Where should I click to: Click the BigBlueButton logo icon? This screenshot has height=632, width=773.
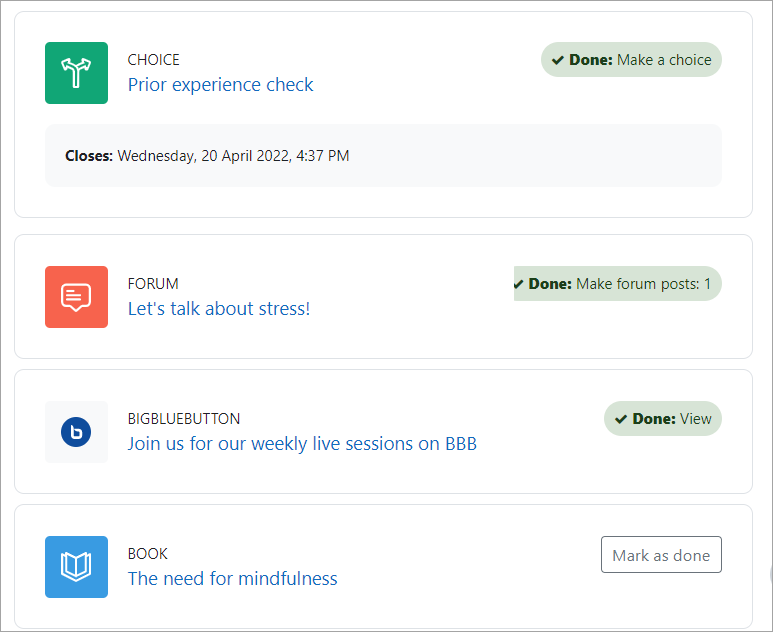76,432
